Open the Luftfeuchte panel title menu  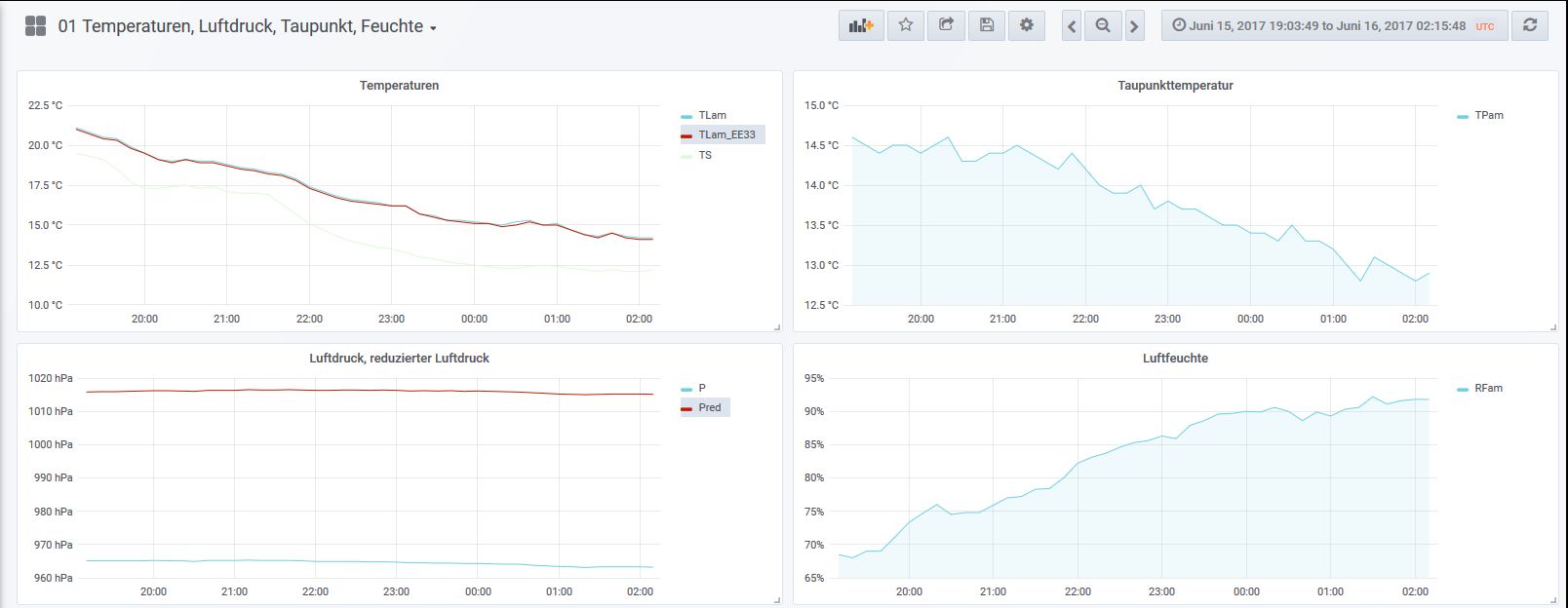coord(1175,359)
